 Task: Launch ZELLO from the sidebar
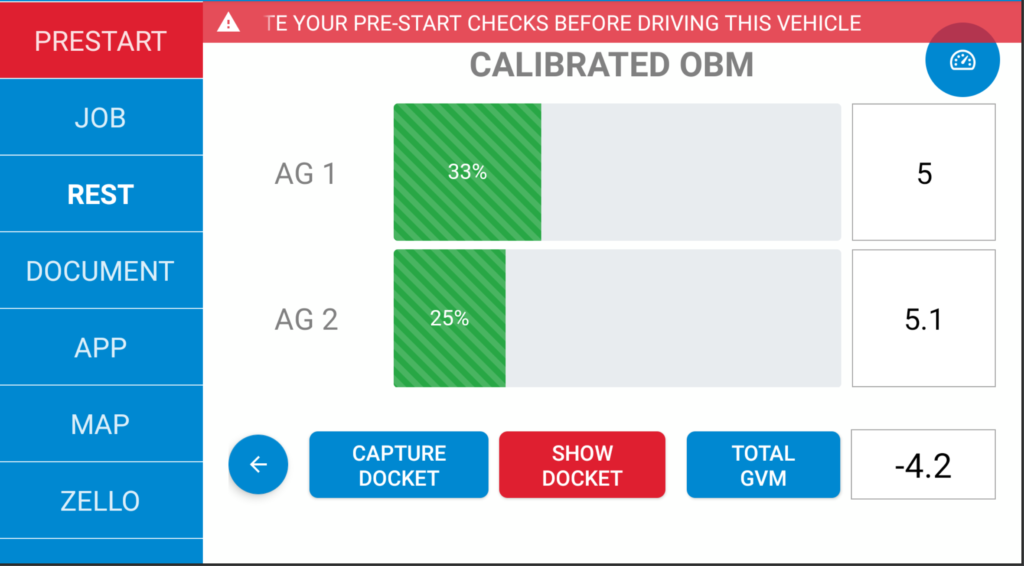pyautogui.click(x=101, y=501)
